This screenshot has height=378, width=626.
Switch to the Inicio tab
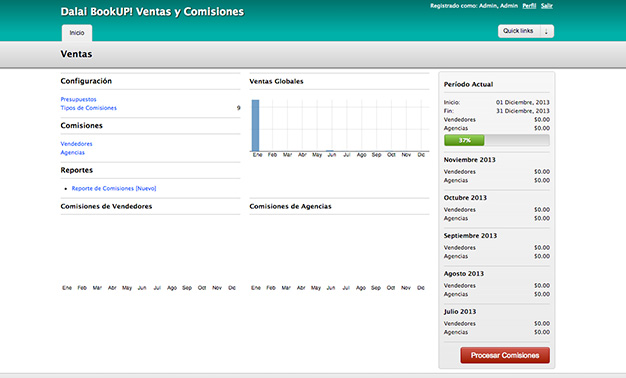click(77, 33)
